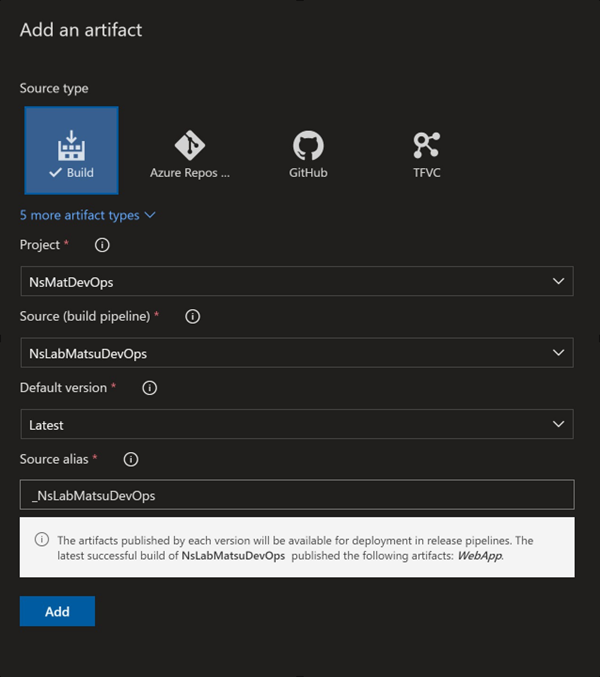Click the WebApp artifact name text
Image resolution: width=600 pixels, height=677 pixels.
[x=479, y=556]
